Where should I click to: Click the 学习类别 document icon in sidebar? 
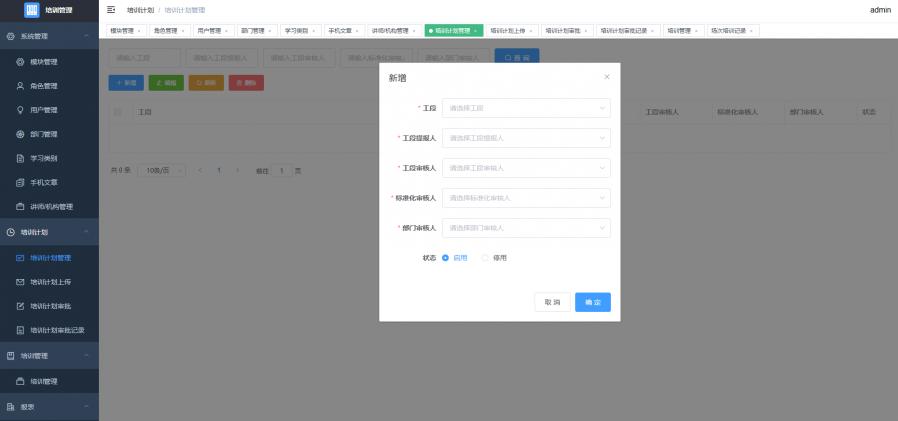20,158
